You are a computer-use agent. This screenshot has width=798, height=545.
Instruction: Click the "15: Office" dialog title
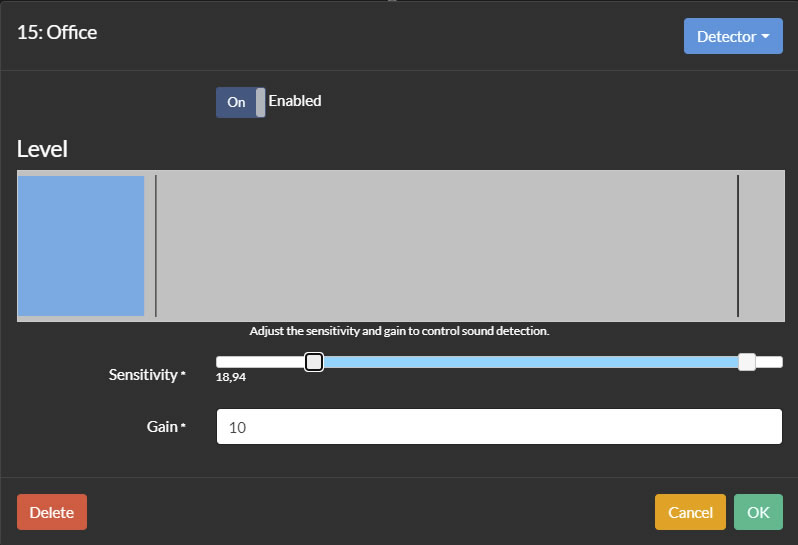pyautogui.click(x=57, y=32)
